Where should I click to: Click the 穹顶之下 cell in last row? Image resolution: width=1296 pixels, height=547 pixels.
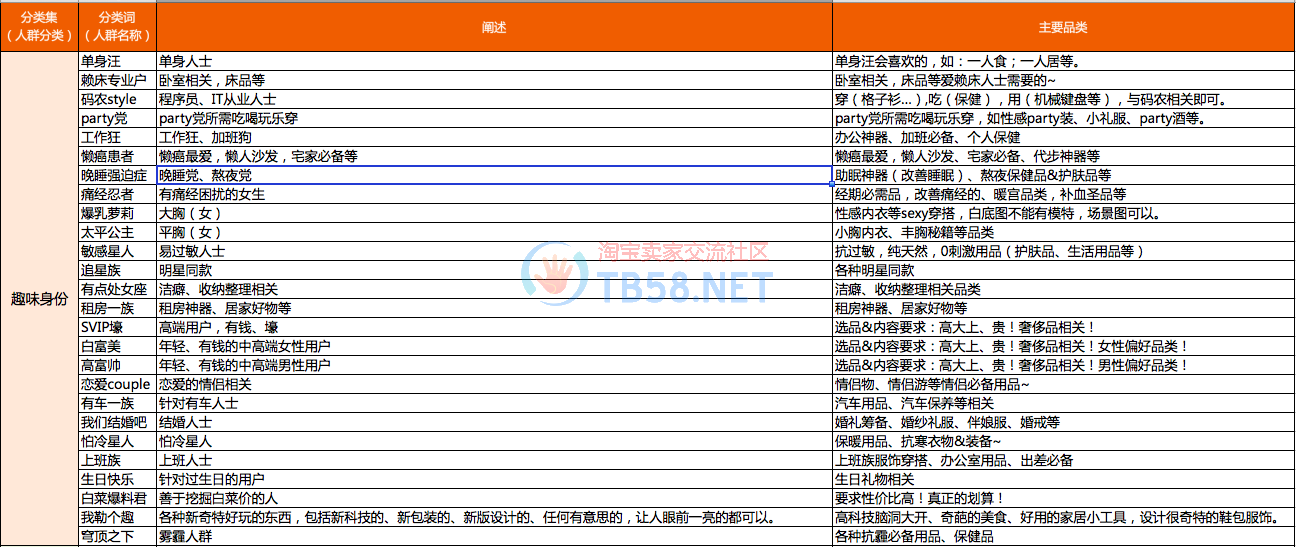tap(106, 537)
